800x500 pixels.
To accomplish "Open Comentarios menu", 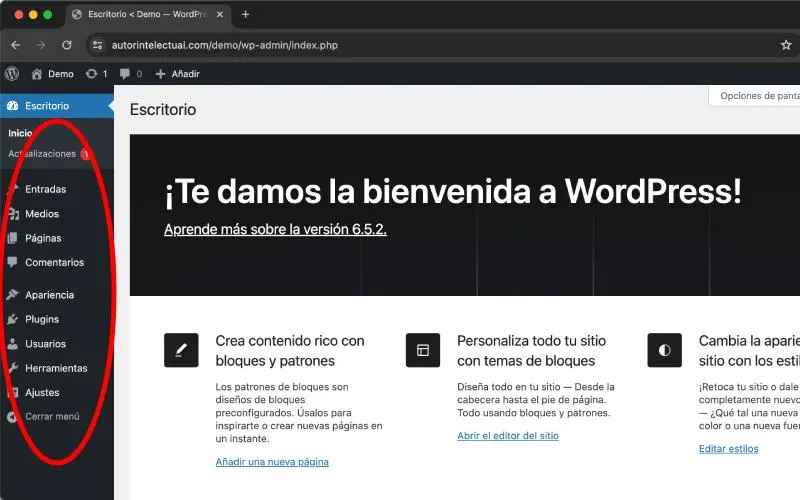I will (x=57, y=262).
